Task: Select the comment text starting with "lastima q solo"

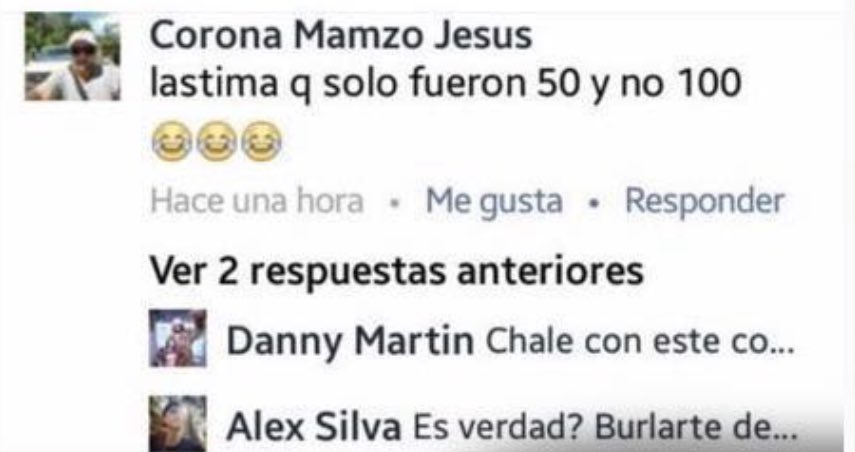Action: [445, 84]
